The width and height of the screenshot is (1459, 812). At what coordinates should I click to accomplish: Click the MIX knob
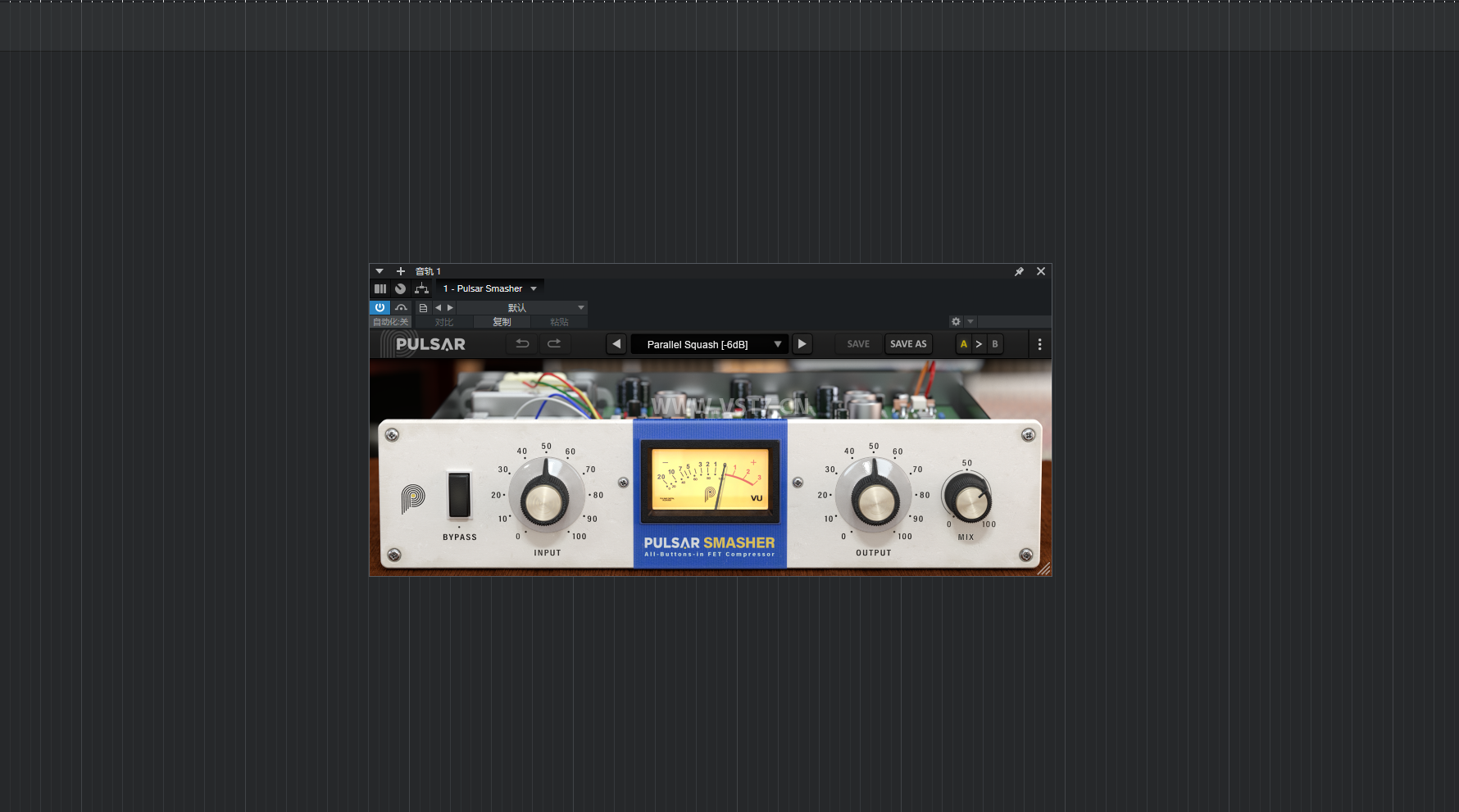968,497
